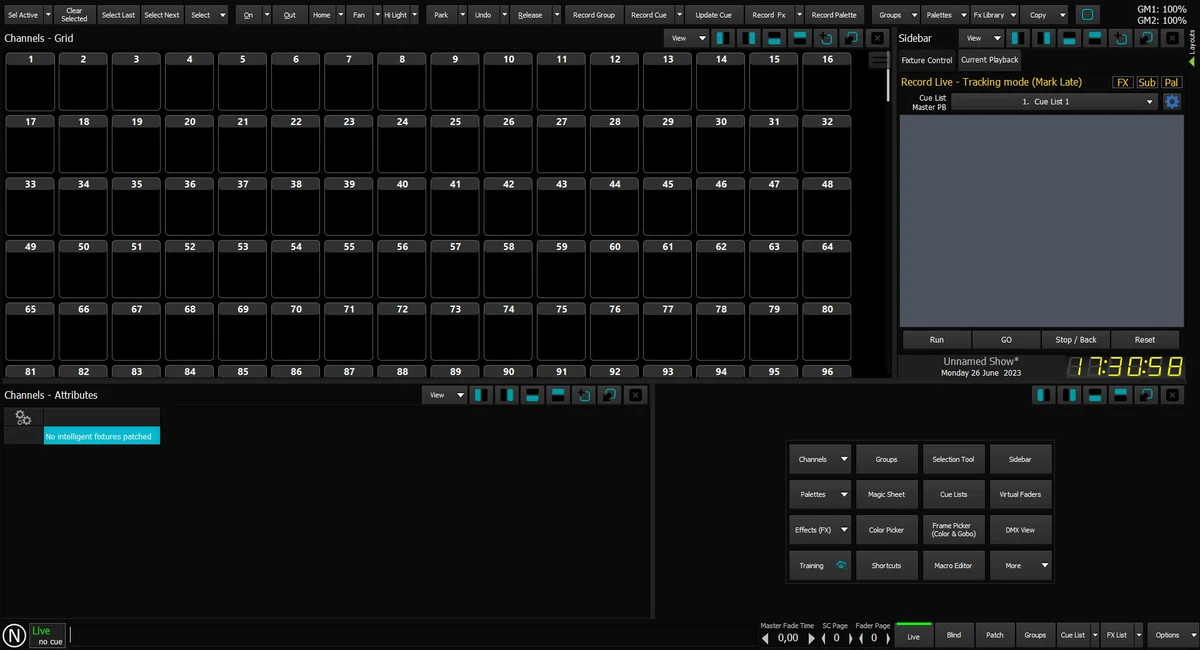Open Cue List 1 combo box

click(x=1055, y=101)
